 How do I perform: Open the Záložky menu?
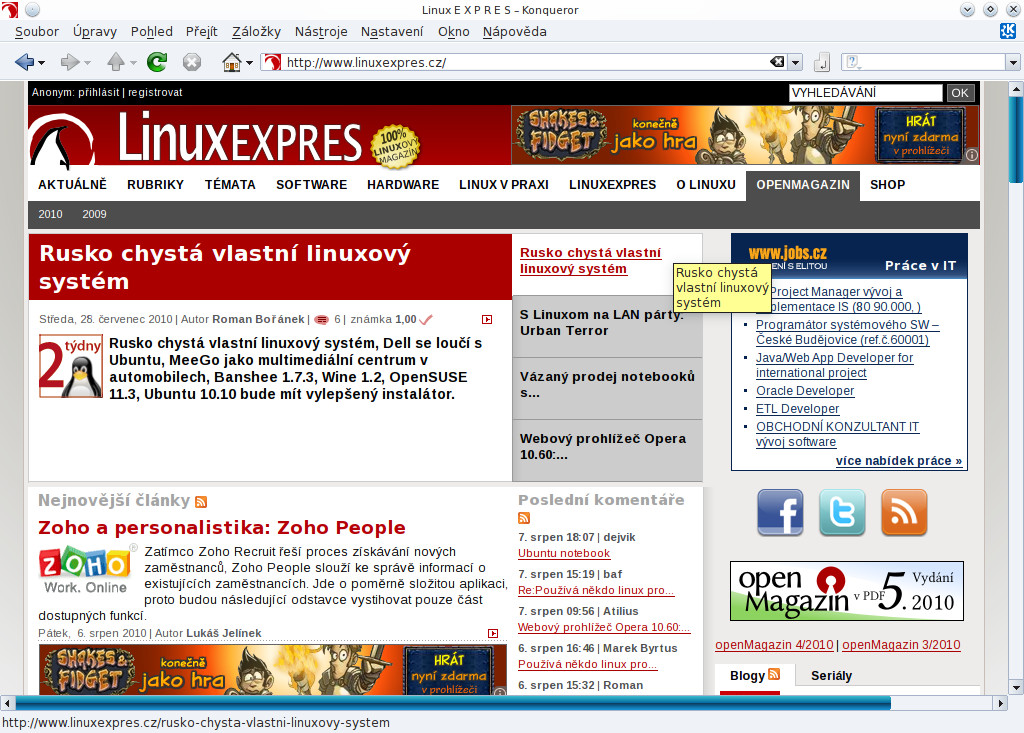256,31
